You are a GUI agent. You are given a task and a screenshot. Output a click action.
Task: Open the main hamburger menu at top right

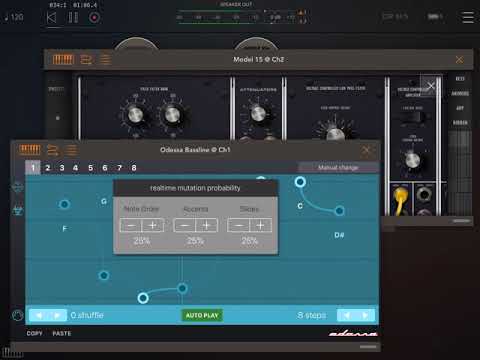pyautogui.click(x=468, y=17)
